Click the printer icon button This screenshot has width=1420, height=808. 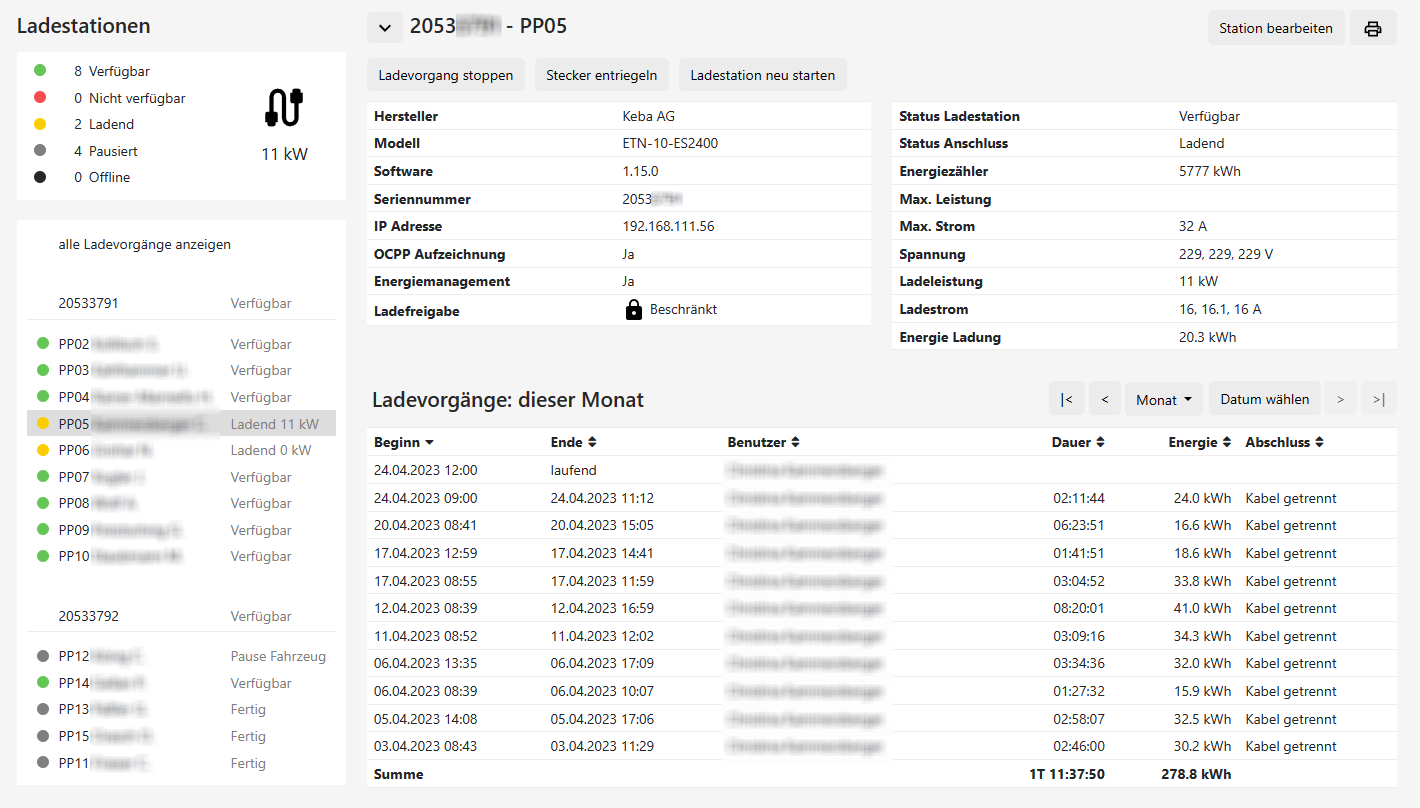click(1373, 28)
